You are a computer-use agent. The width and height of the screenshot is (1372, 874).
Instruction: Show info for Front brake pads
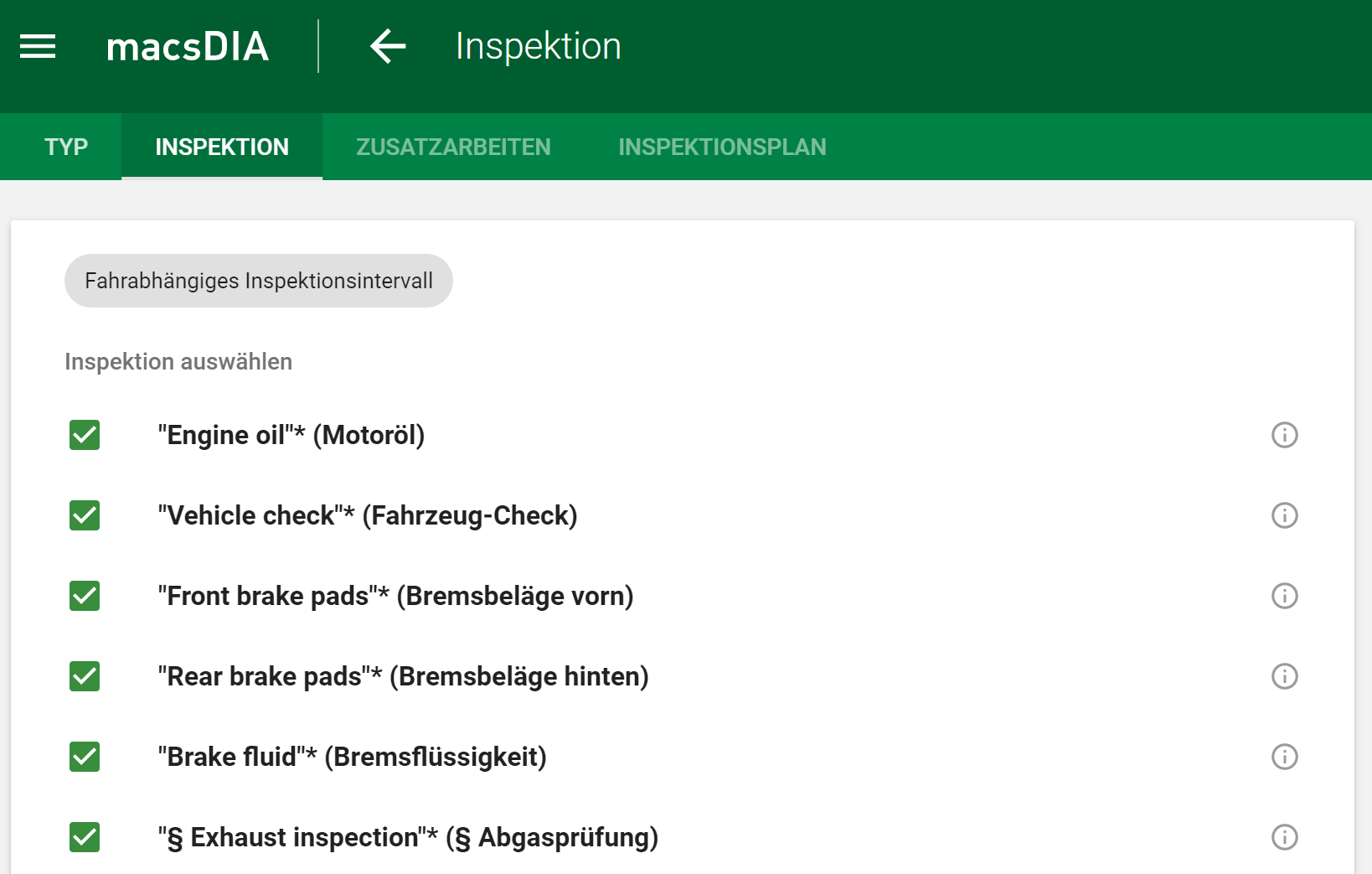[x=1284, y=596]
